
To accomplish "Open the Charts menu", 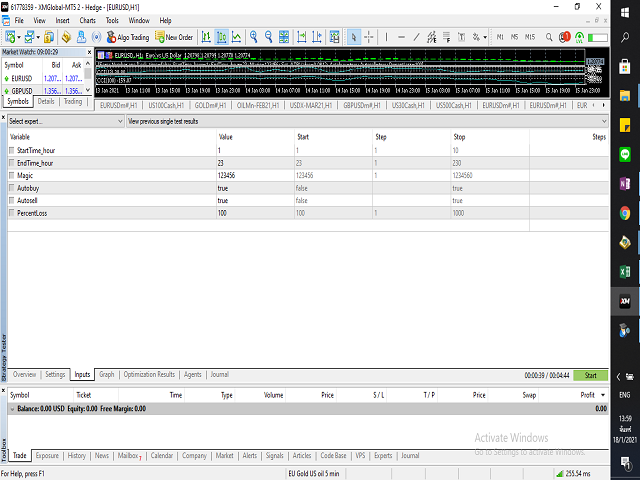I will [x=87, y=20].
